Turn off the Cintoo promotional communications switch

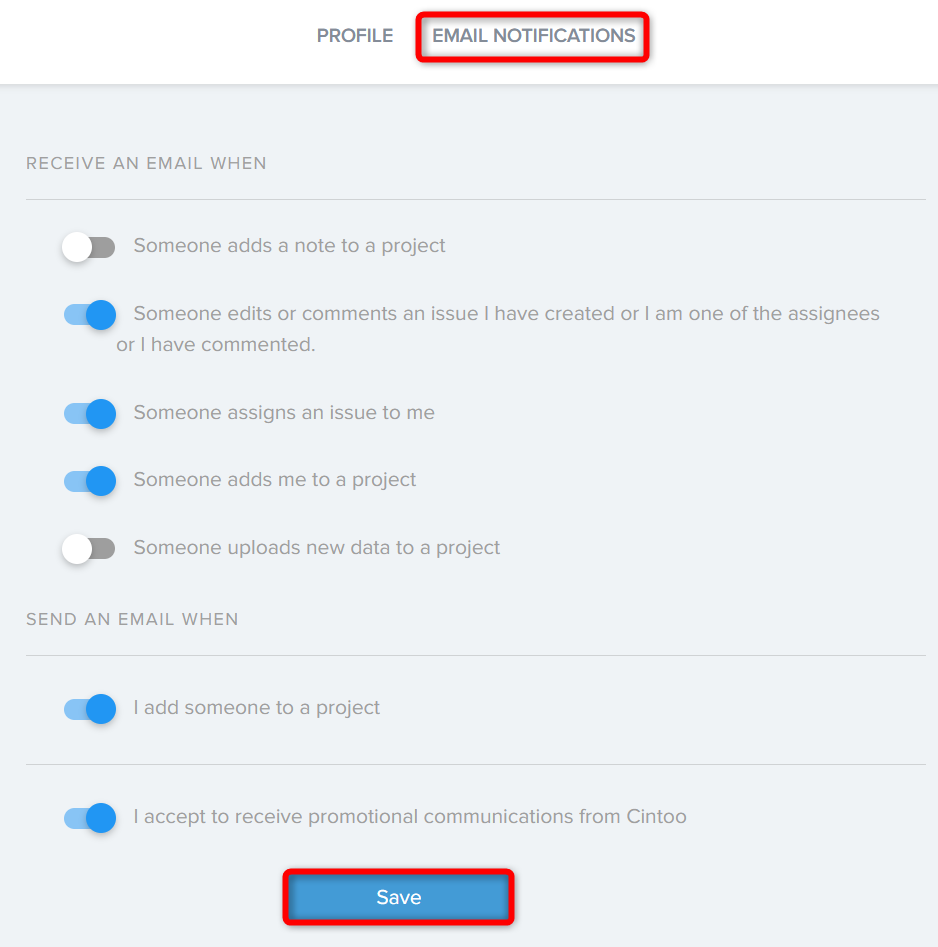tap(90, 818)
